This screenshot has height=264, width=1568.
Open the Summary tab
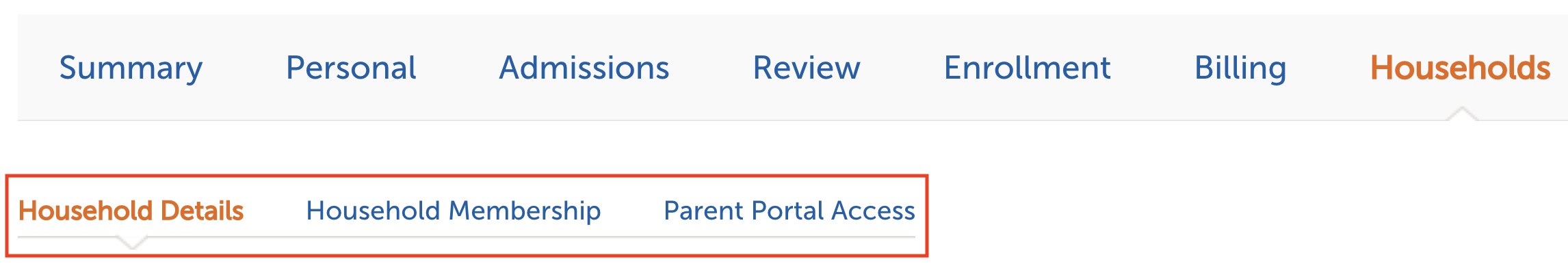(x=131, y=68)
